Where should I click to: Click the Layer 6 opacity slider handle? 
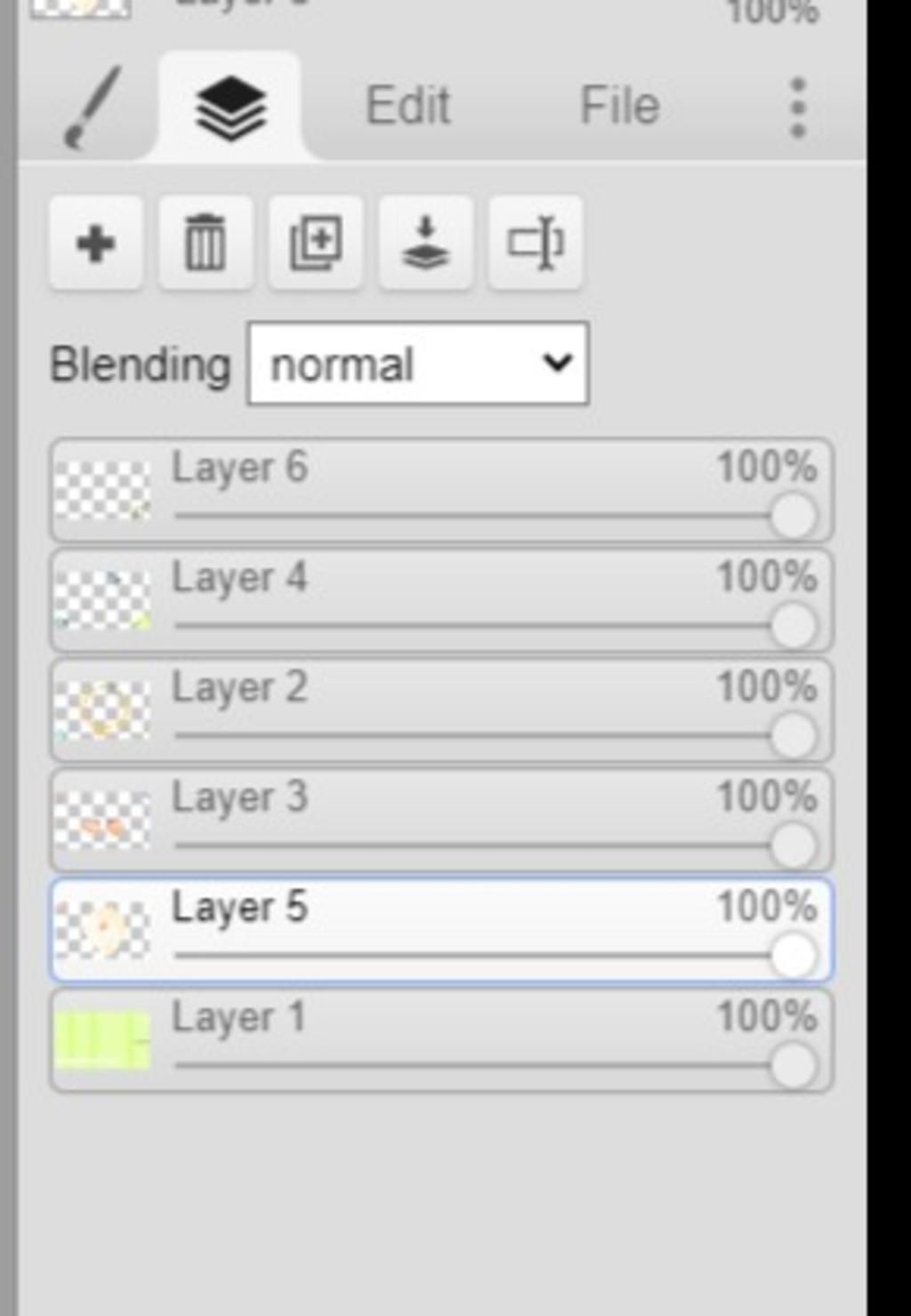(x=794, y=516)
